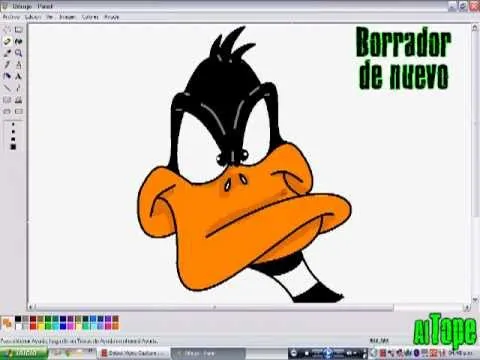Image resolution: width=480 pixels, height=360 pixels.
Task: Select the Pick Color eyedropper tool
Action: click(7, 53)
